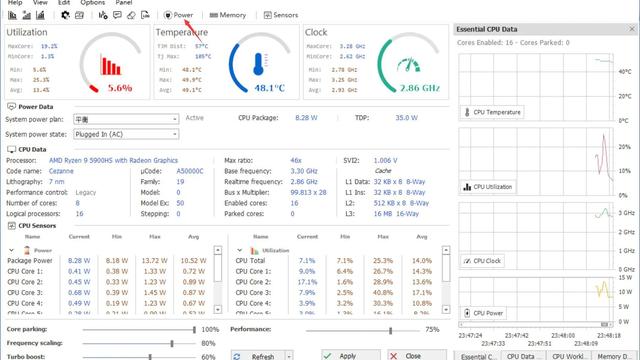
Task: Toggle the CPU Sensors section expander
Action: tap(11, 226)
